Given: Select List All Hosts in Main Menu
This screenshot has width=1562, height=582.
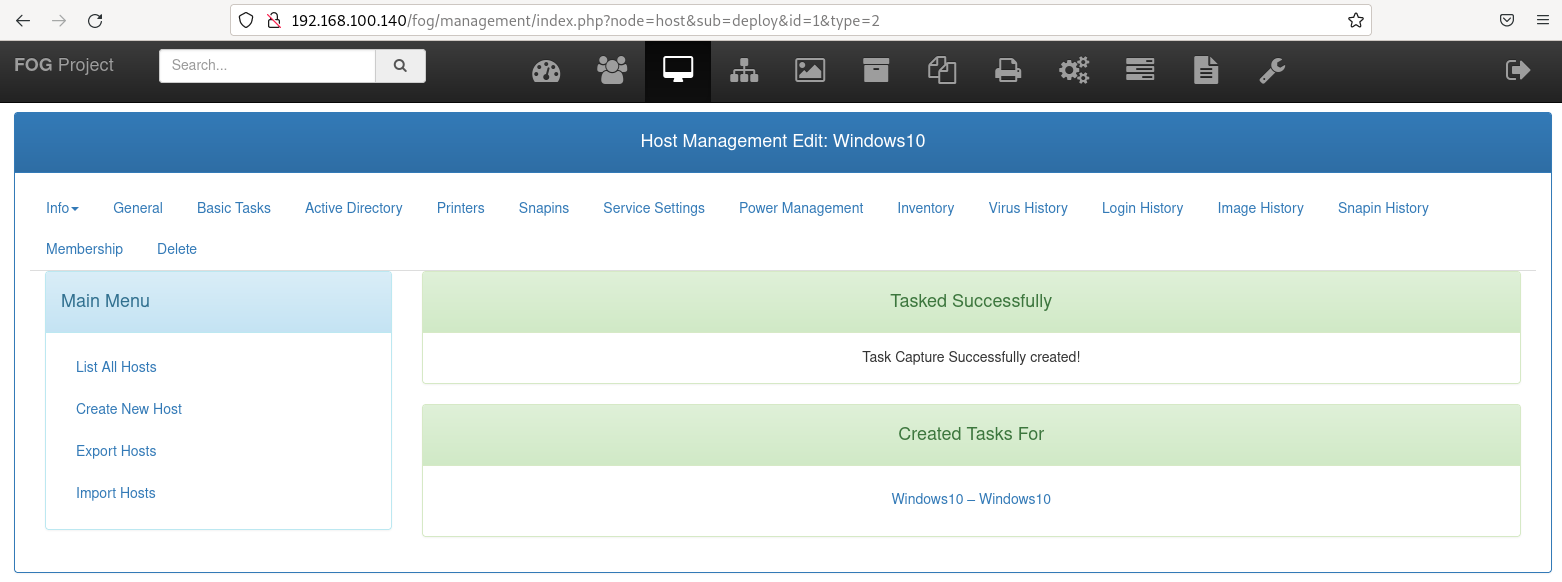Looking at the screenshot, I should click(116, 367).
